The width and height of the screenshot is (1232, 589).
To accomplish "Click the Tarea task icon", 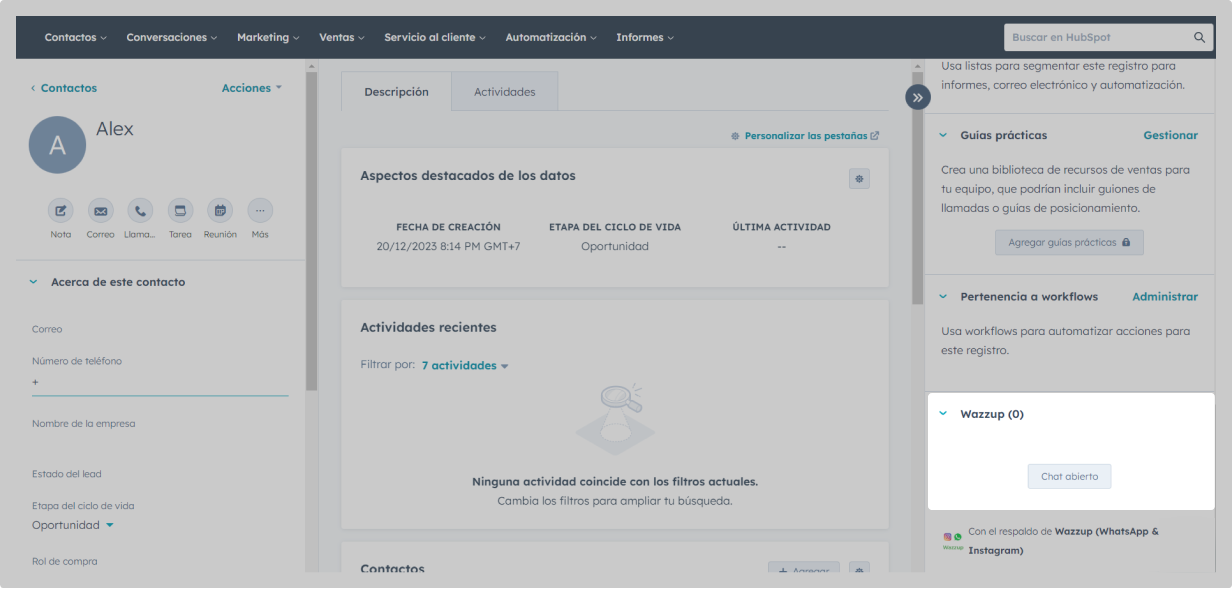I will click(180, 211).
